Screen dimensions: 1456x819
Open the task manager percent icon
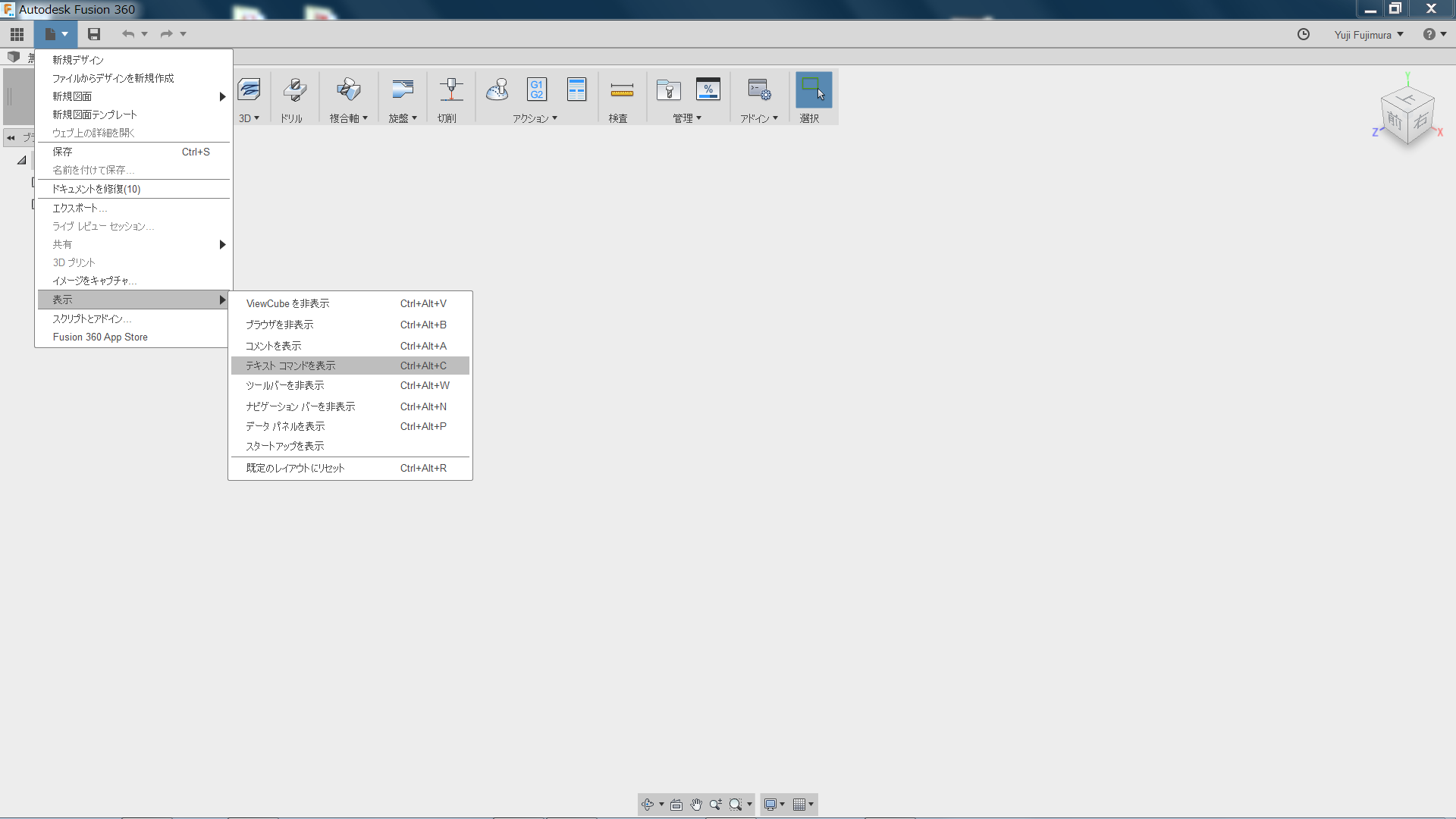tap(708, 90)
